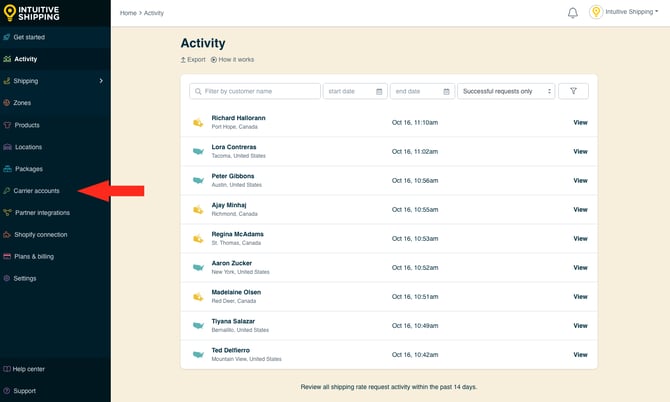Image resolution: width=670 pixels, height=402 pixels.
Task: Click Canada icon beside Madelaine Olsen
Action: (198, 297)
